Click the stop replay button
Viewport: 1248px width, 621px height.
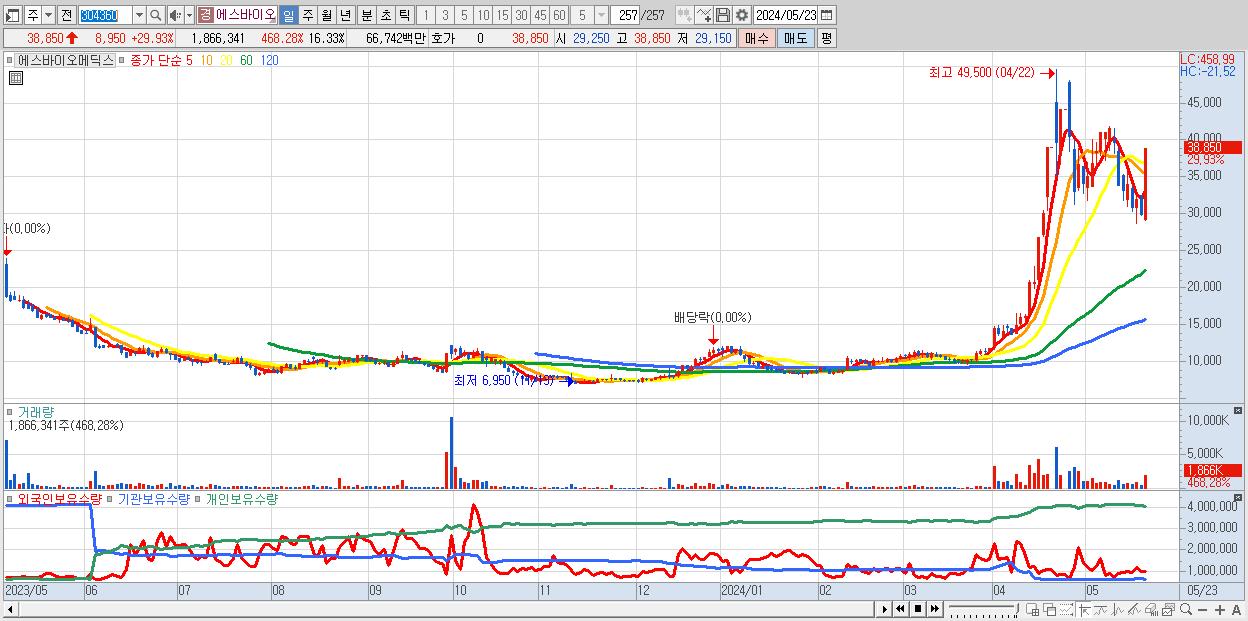click(918, 609)
